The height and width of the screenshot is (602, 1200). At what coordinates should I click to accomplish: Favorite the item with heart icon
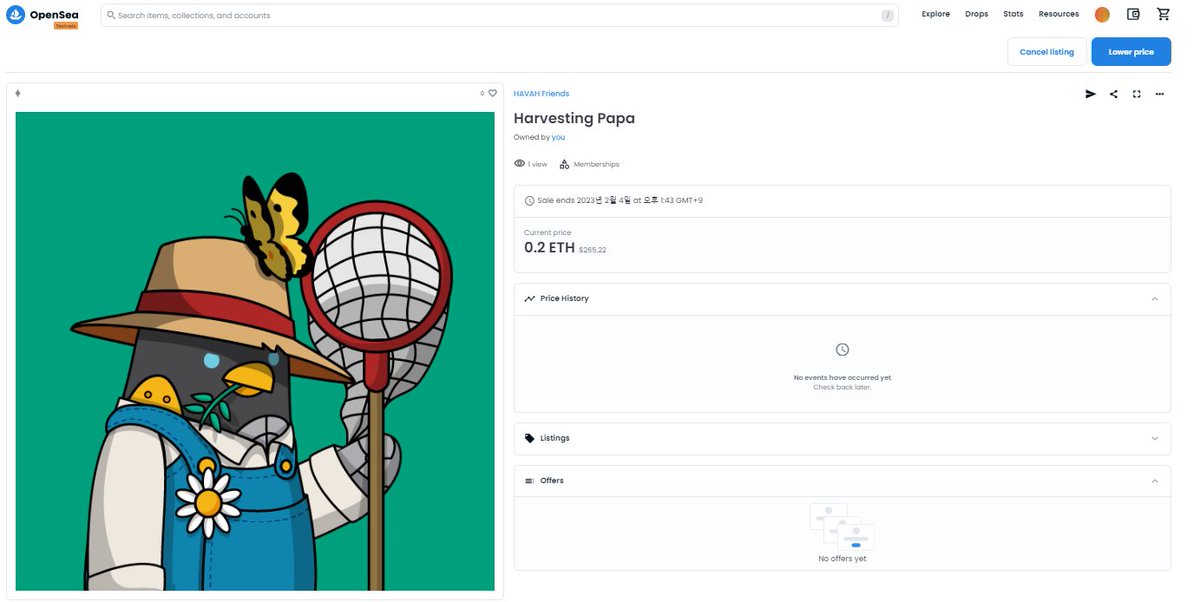(492, 93)
